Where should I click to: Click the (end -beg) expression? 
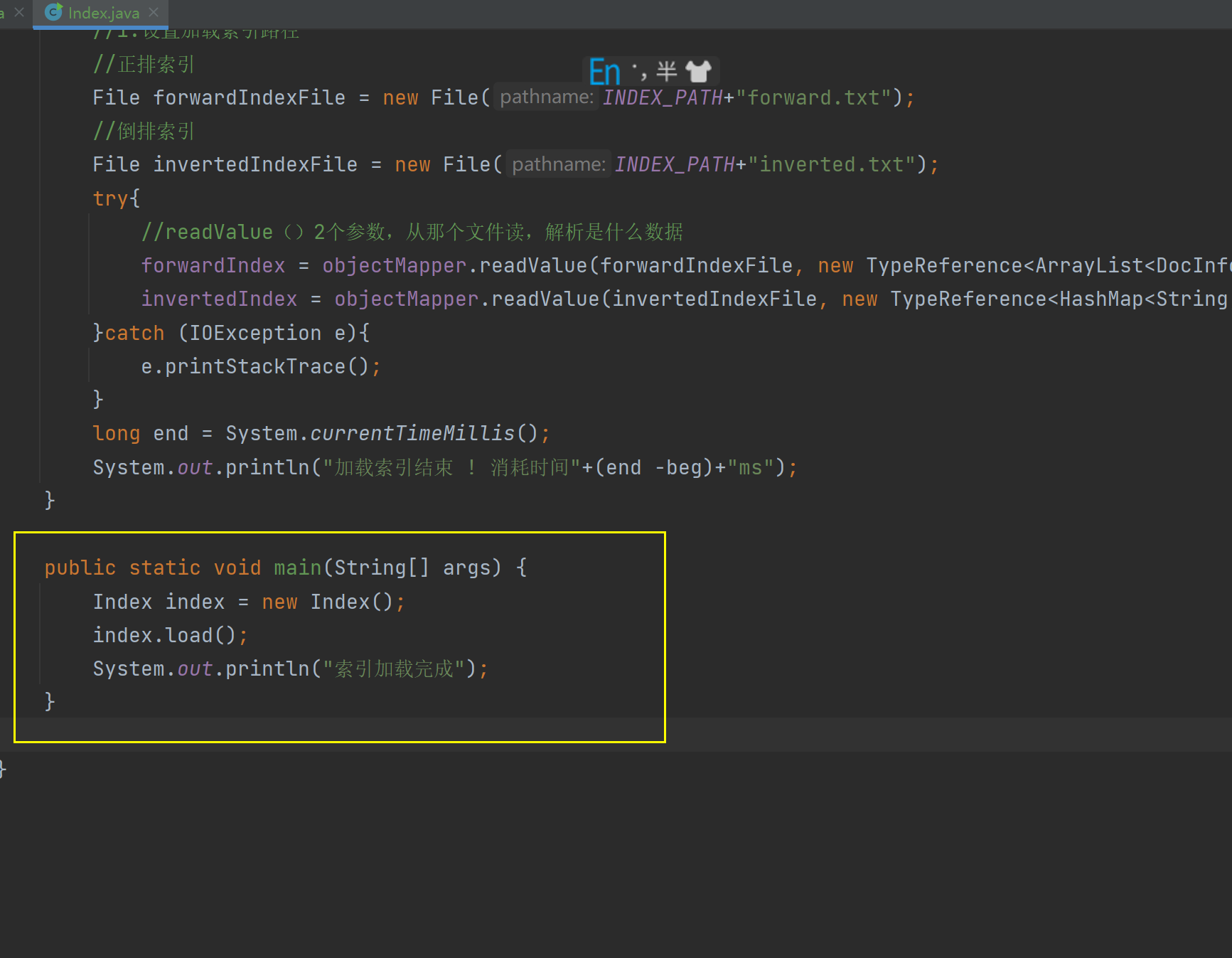[x=653, y=467]
